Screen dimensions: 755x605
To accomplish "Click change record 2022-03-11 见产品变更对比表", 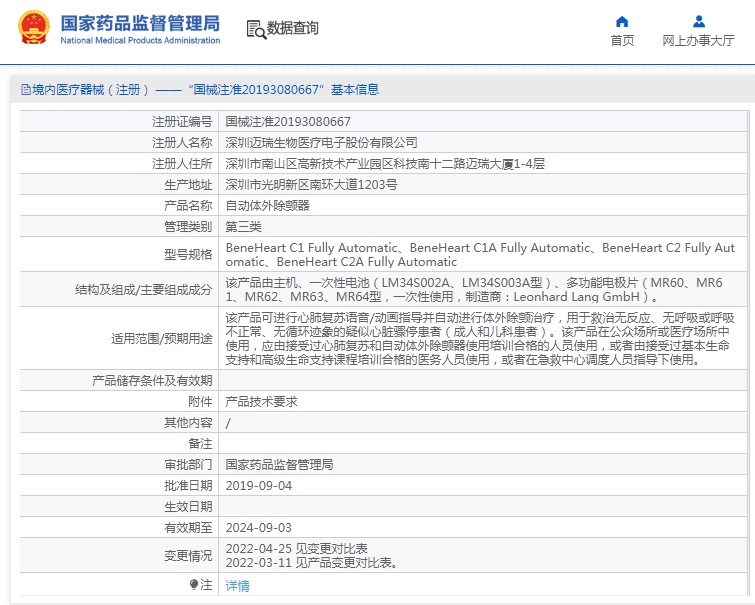I will tap(312, 563).
